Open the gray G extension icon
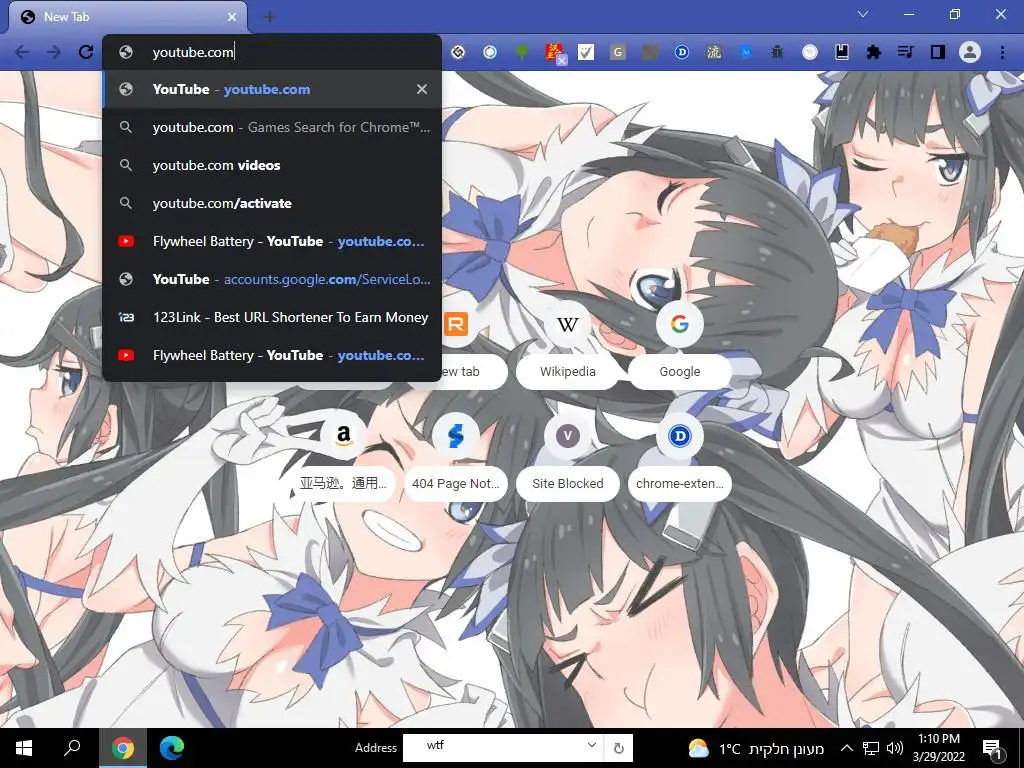1024x768 pixels. point(618,52)
